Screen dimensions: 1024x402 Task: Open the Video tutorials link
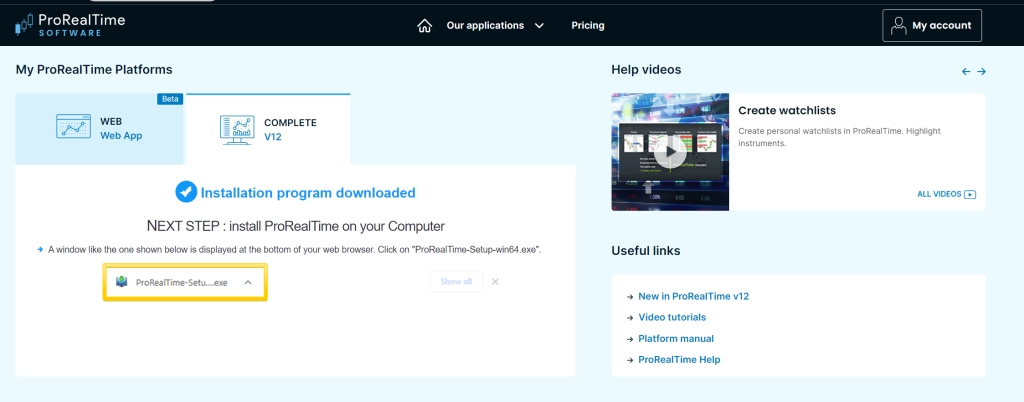click(678, 317)
